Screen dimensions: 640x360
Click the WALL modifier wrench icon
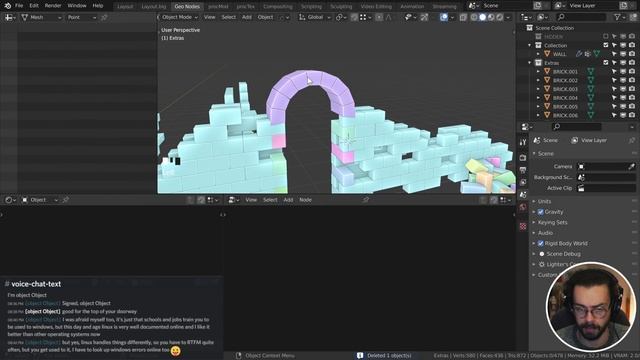579,54
